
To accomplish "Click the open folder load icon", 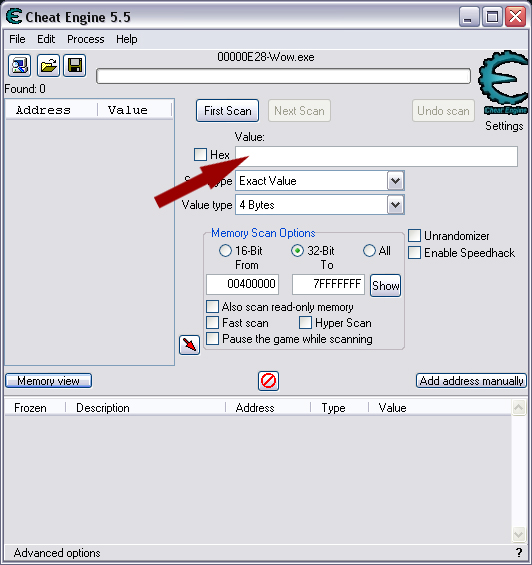I will (x=48, y=66).
